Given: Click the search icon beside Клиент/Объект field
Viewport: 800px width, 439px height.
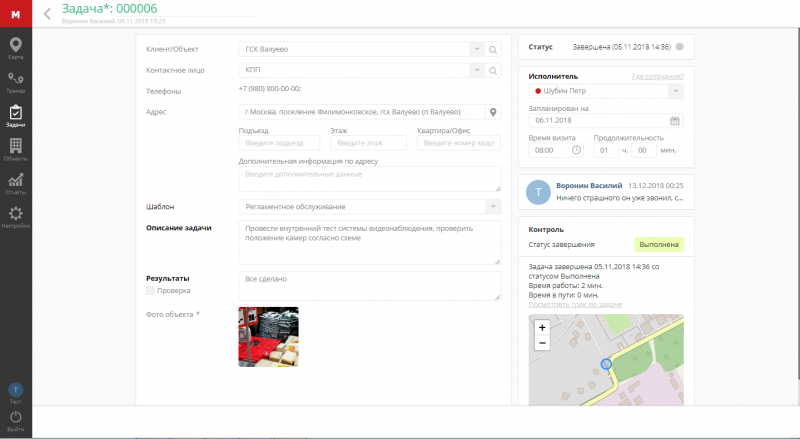Looking at the screenshot, I should [492, 48].
